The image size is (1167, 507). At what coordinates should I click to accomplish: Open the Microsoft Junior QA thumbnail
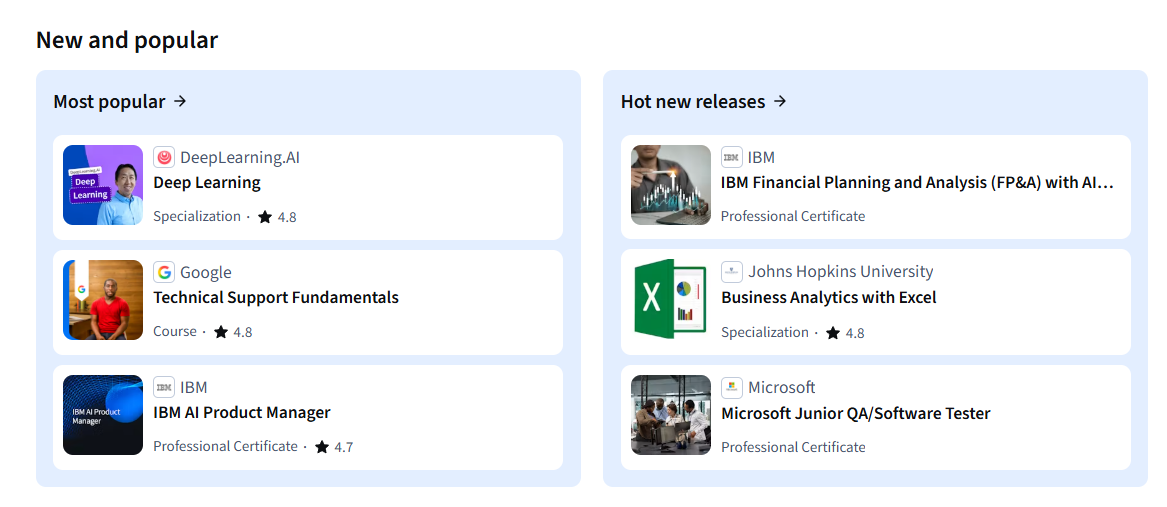[671, 415]
